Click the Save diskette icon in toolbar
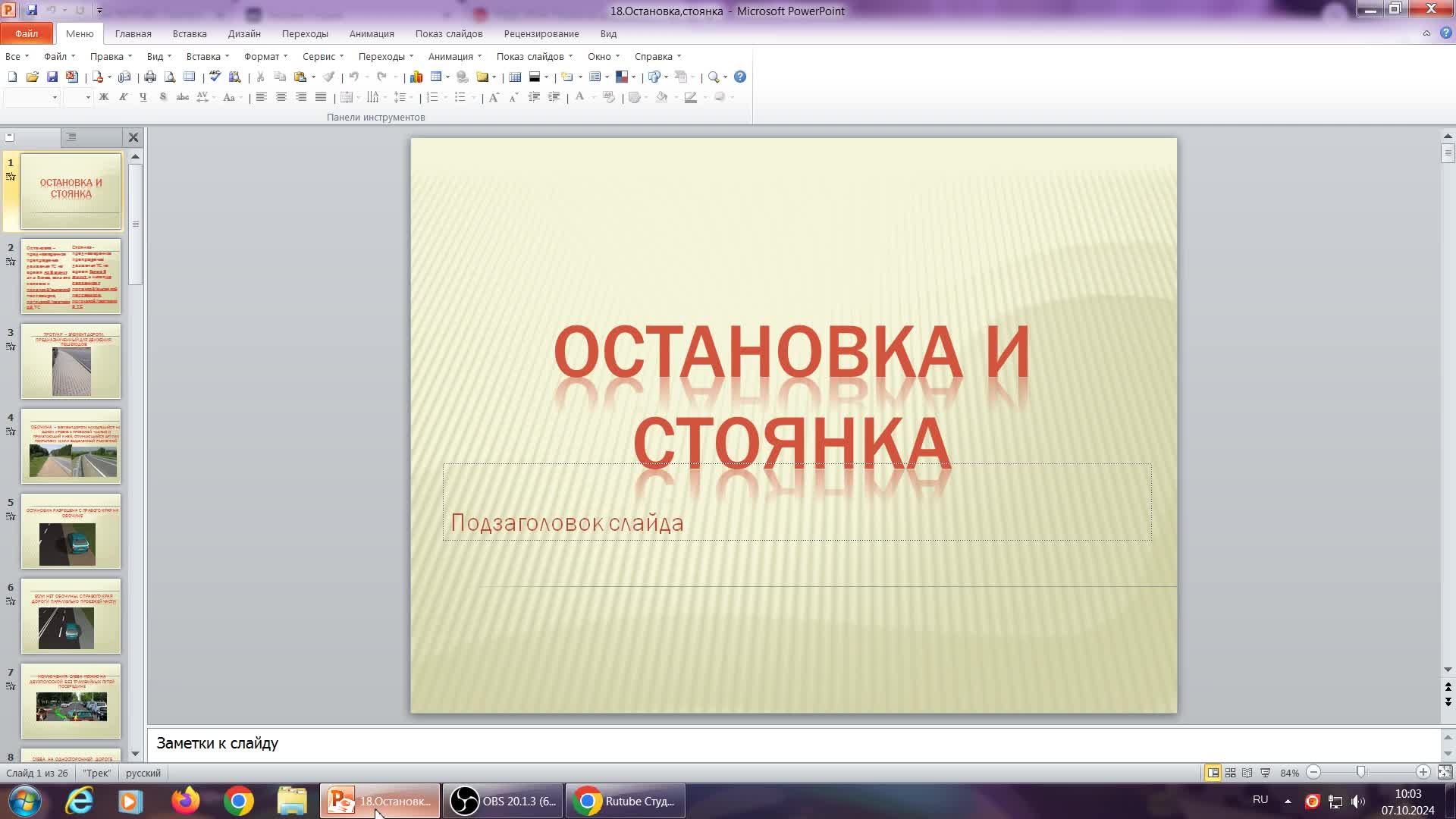 coord(52,77)
